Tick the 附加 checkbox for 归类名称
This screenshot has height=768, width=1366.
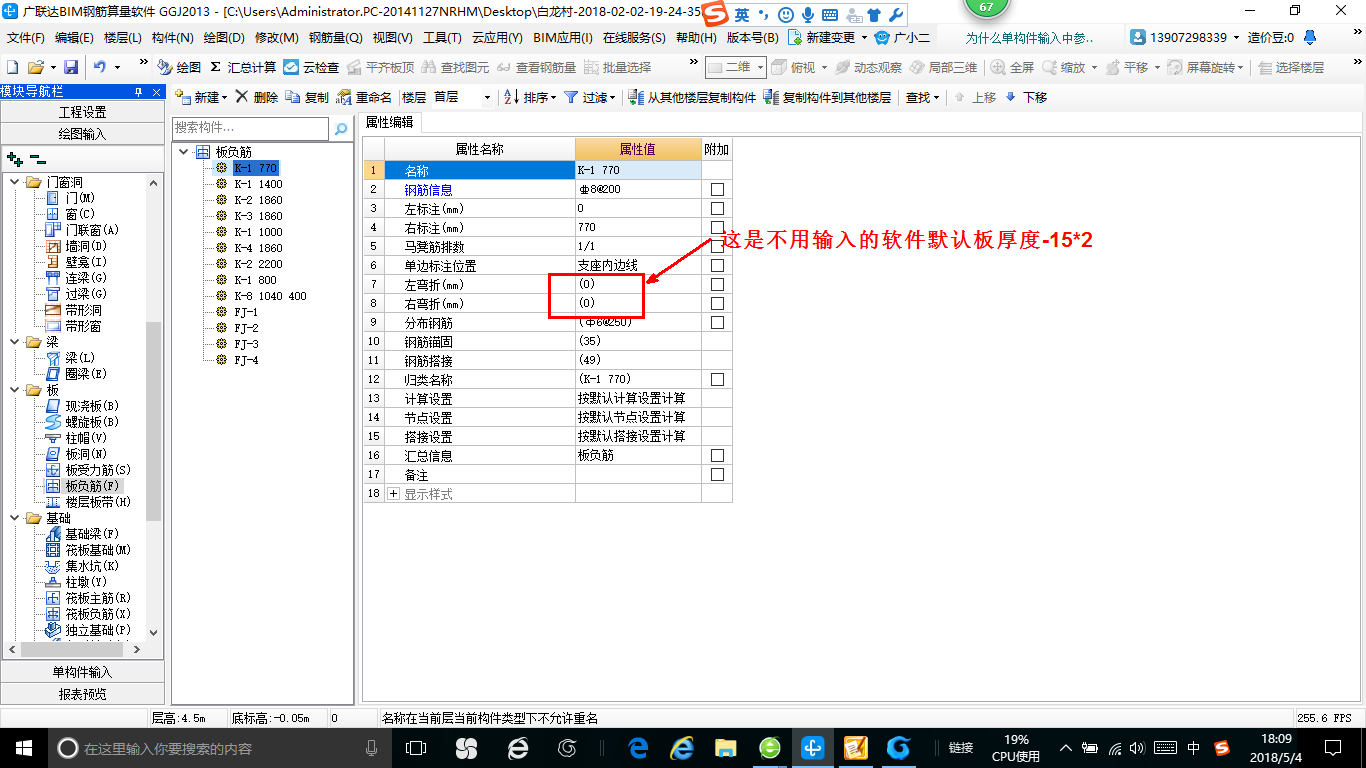(x=717, y=379)
